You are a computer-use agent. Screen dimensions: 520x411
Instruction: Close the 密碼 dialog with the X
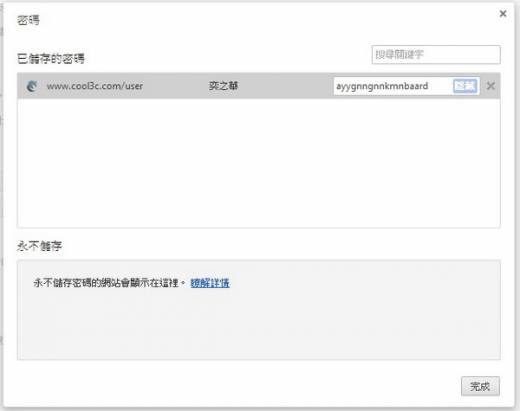503,14
